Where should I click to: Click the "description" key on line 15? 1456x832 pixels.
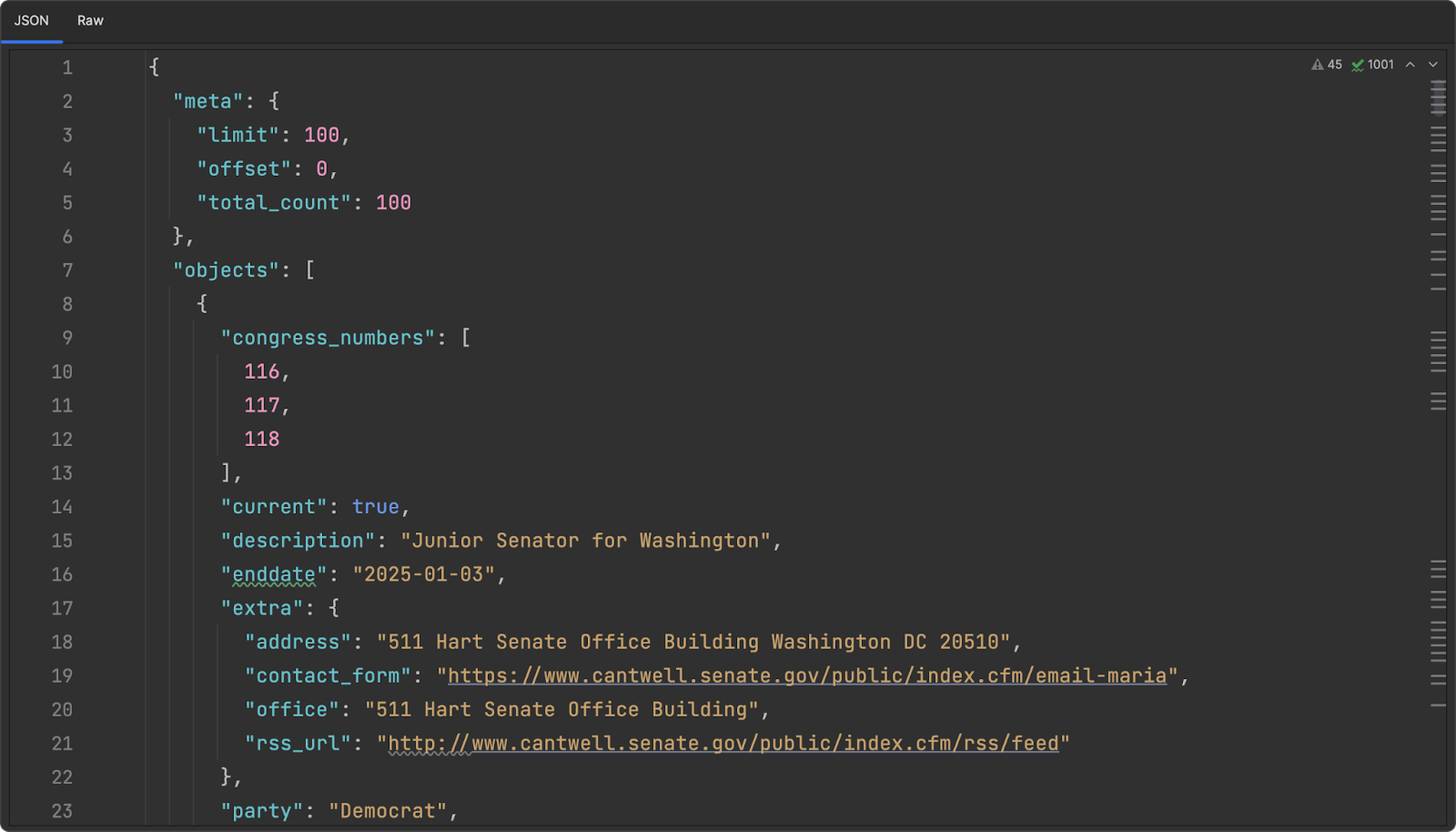point(298,541)
